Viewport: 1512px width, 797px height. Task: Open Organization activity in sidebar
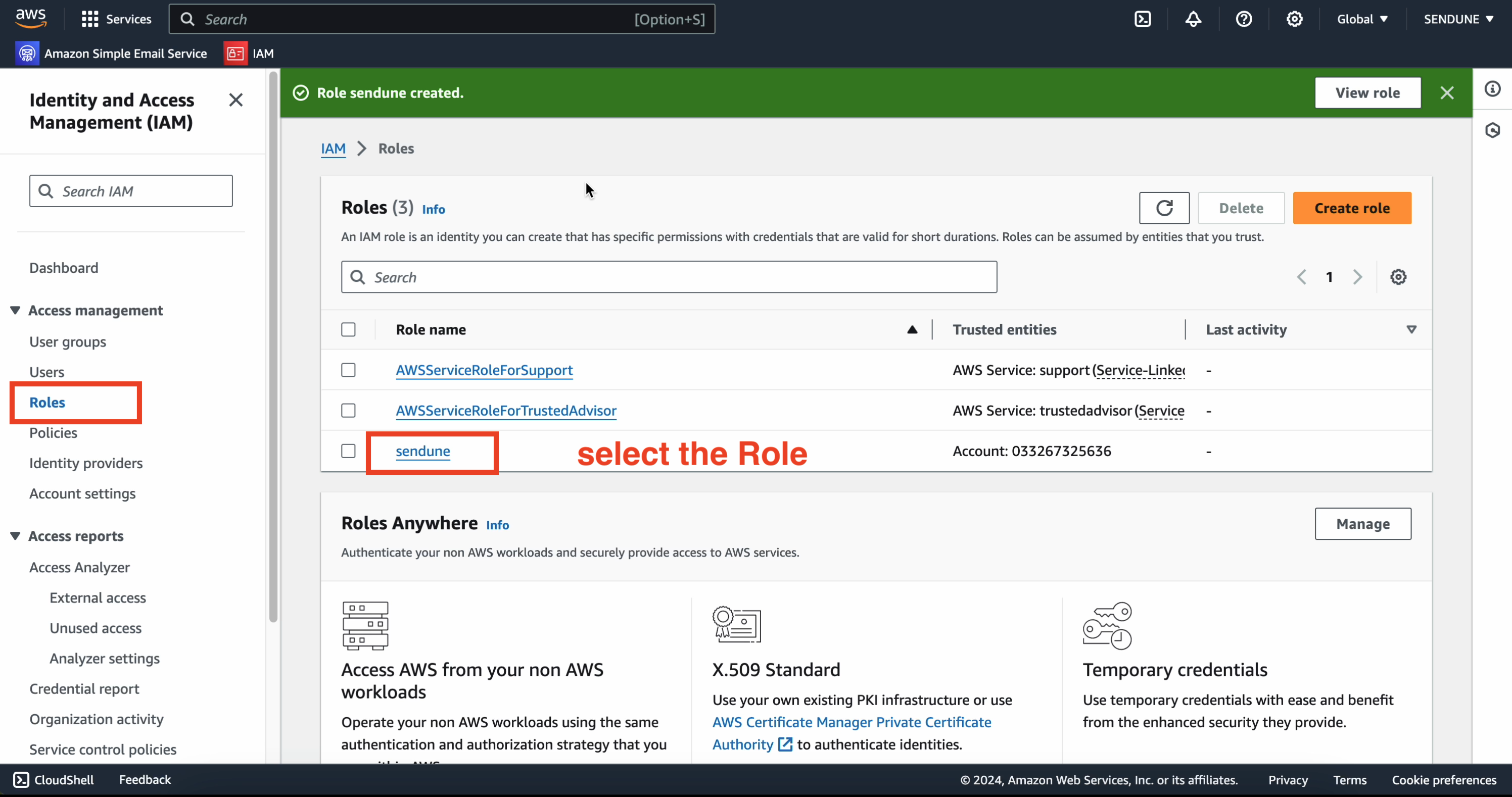click(96, 719)
